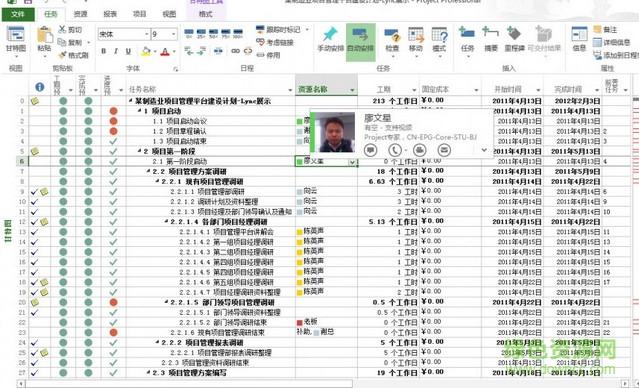Collapse the 2.2.2 项目管理报表调研 summary
The width and height of the screenshot is (639, 388).
click(158, 342)
